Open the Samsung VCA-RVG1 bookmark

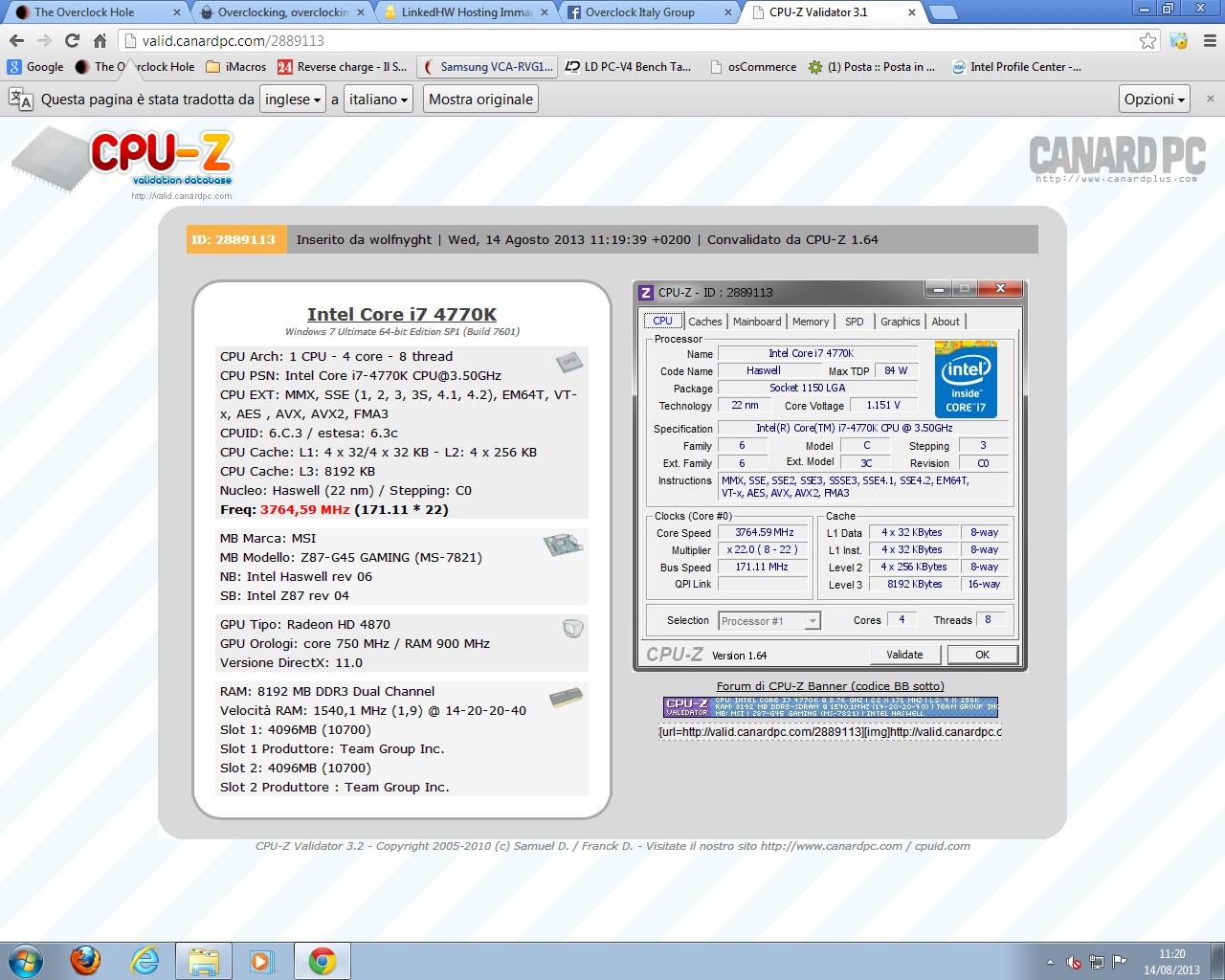pyautogui.click(x=487, y=67)
